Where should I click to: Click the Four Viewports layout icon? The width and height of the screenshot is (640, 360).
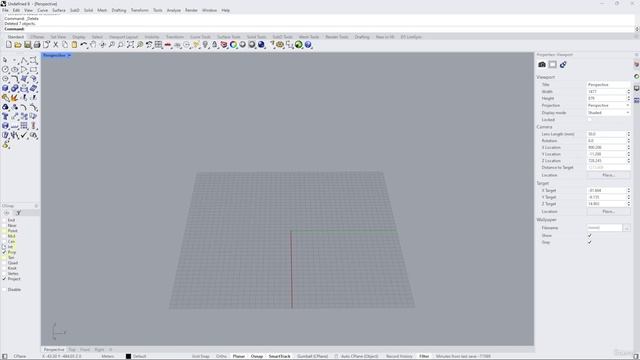pos(158,44)
